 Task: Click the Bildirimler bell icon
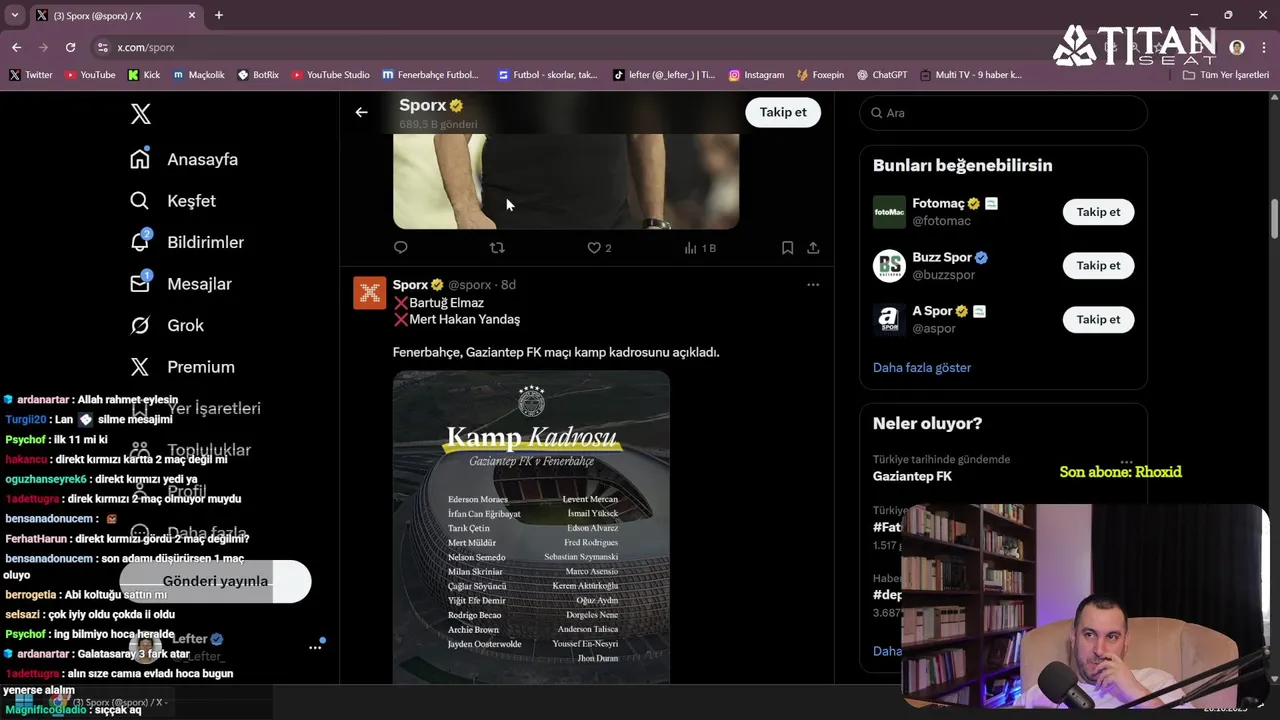tap(140, 242)
